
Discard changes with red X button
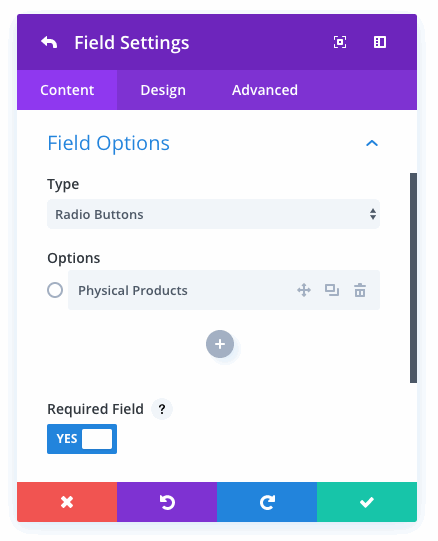tap(67, 502)
